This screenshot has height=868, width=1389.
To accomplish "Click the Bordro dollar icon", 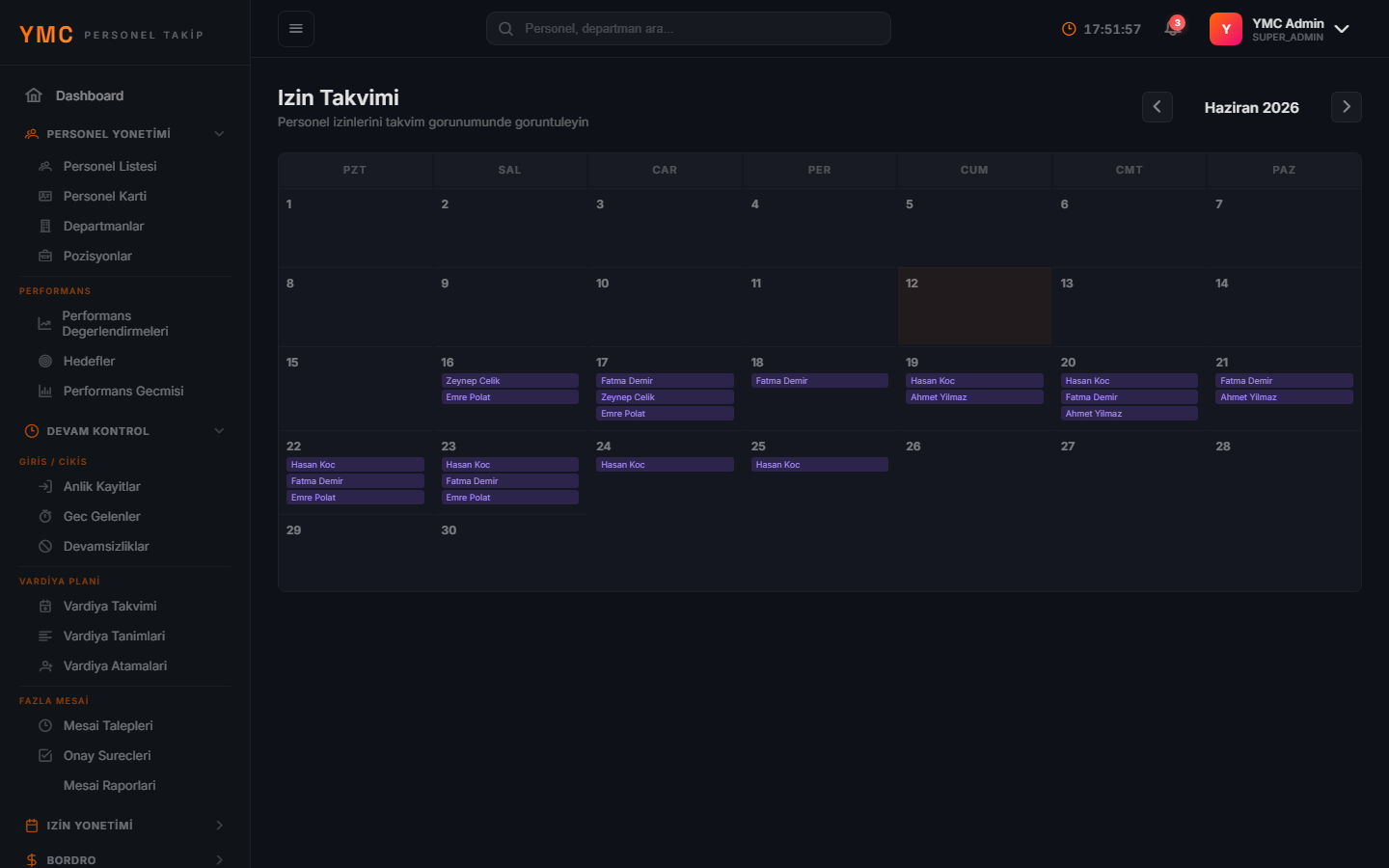I will tap(32, 859).
